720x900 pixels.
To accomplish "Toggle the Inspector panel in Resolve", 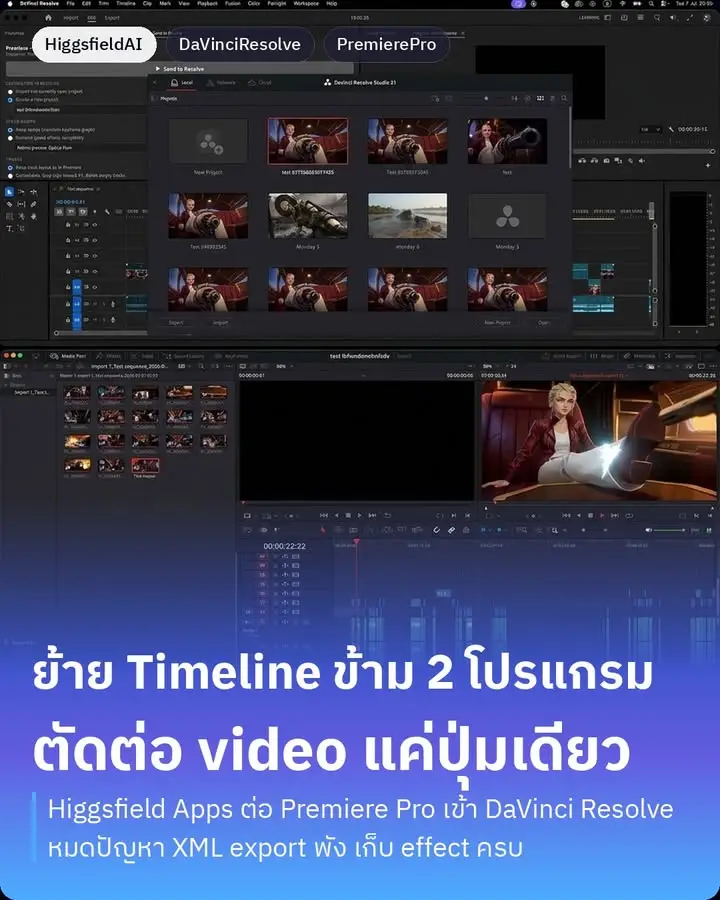I will click(x=680, y=356).
